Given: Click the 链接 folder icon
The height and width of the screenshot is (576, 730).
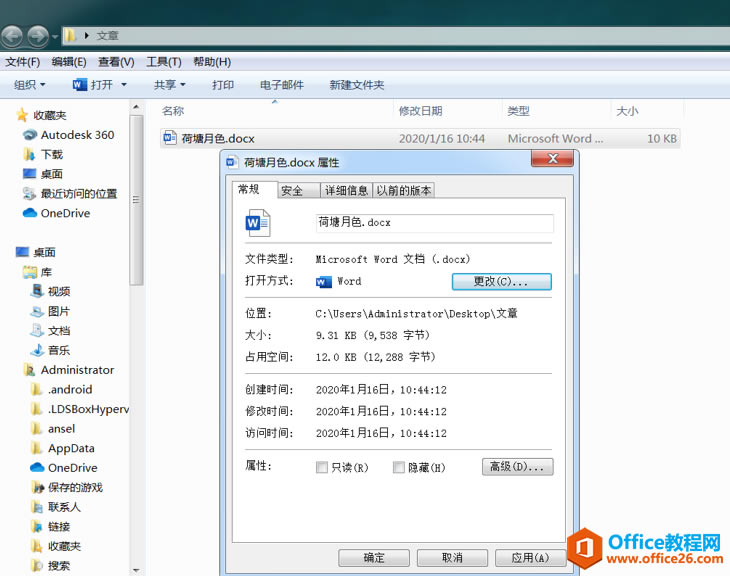Looking at the screenshot, I should 37,527.
